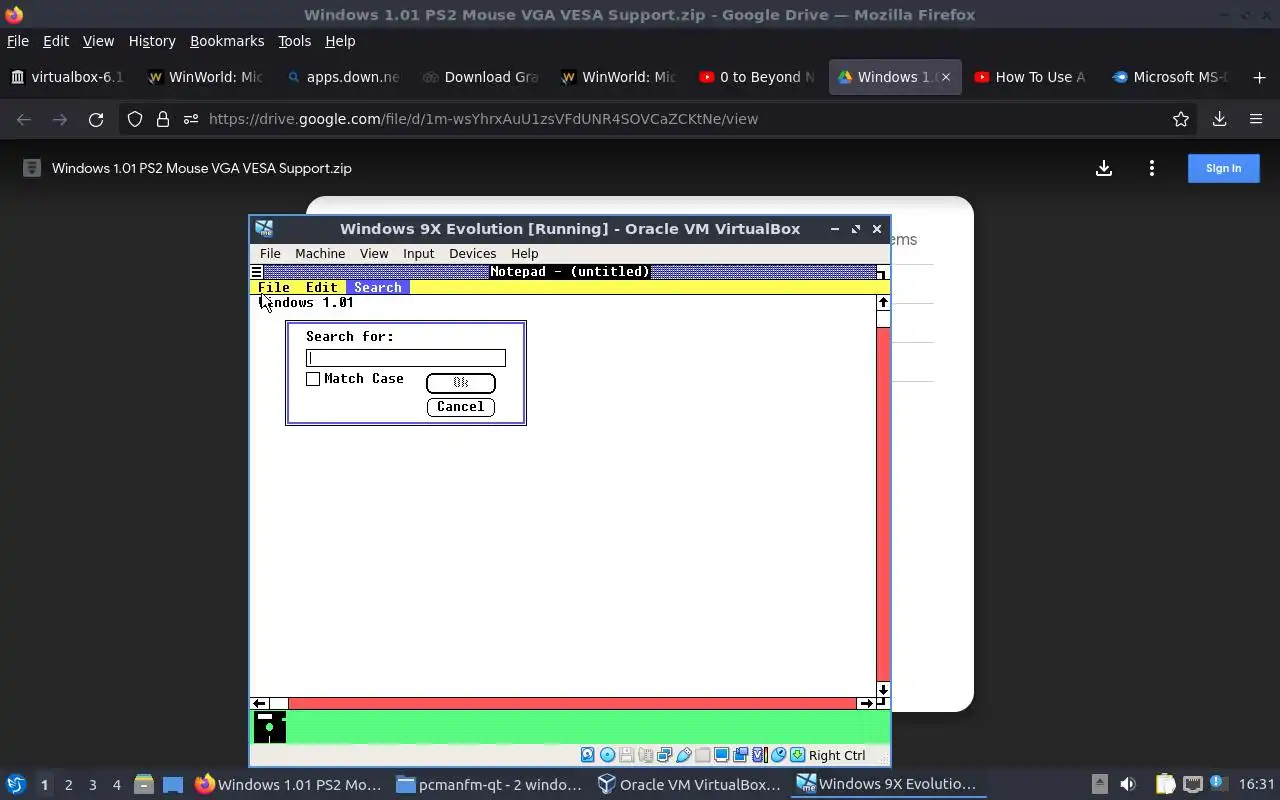Switch to the How To Use A tab

pos(1031,77)
